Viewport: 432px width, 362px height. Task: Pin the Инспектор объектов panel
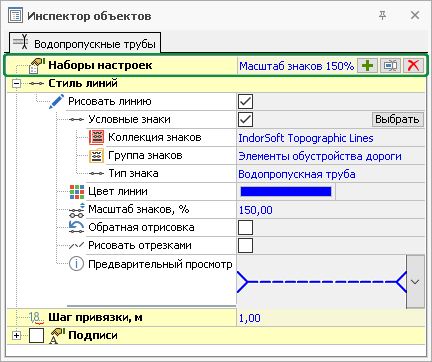(x=383, y=15)
